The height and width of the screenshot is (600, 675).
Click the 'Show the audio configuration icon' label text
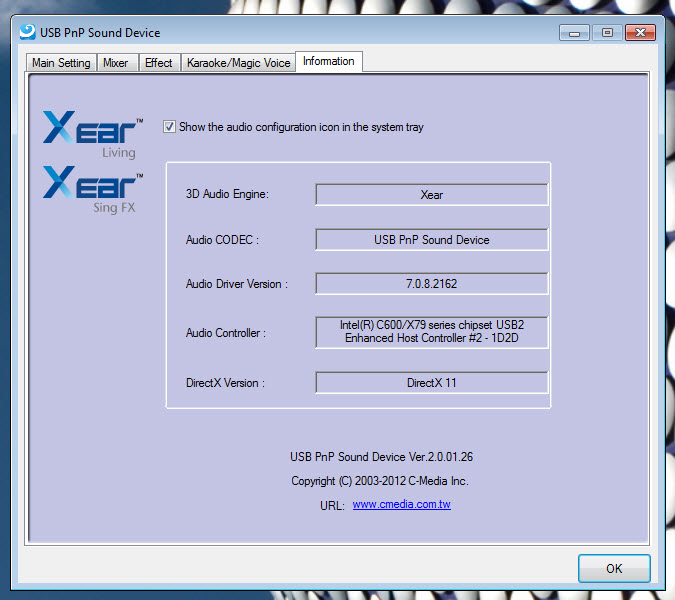(301, 127)
